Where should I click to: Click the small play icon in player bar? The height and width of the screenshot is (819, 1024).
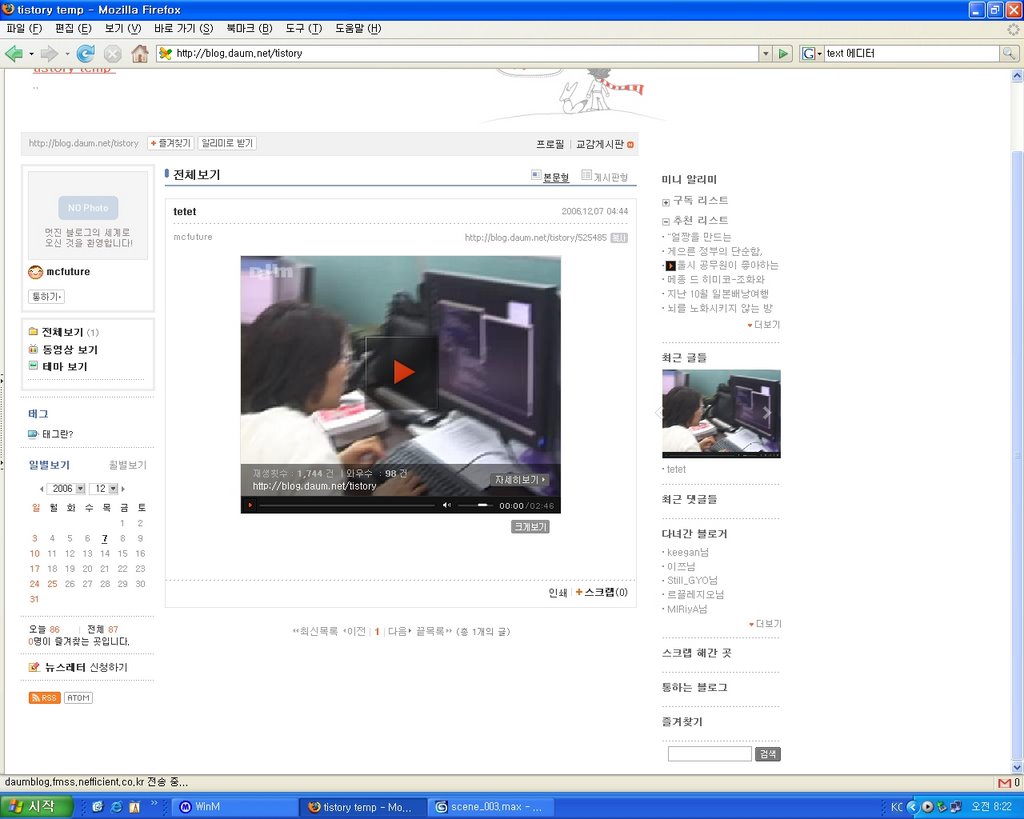pyautogui.click(x=249, y=505)
